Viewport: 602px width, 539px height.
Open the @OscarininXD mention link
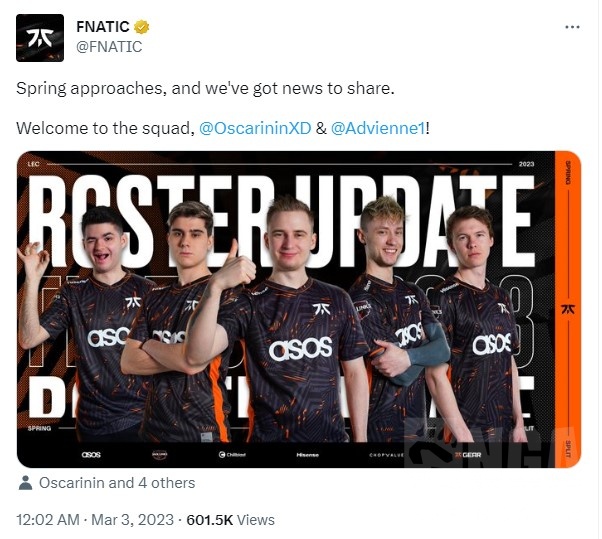point(255,128)
